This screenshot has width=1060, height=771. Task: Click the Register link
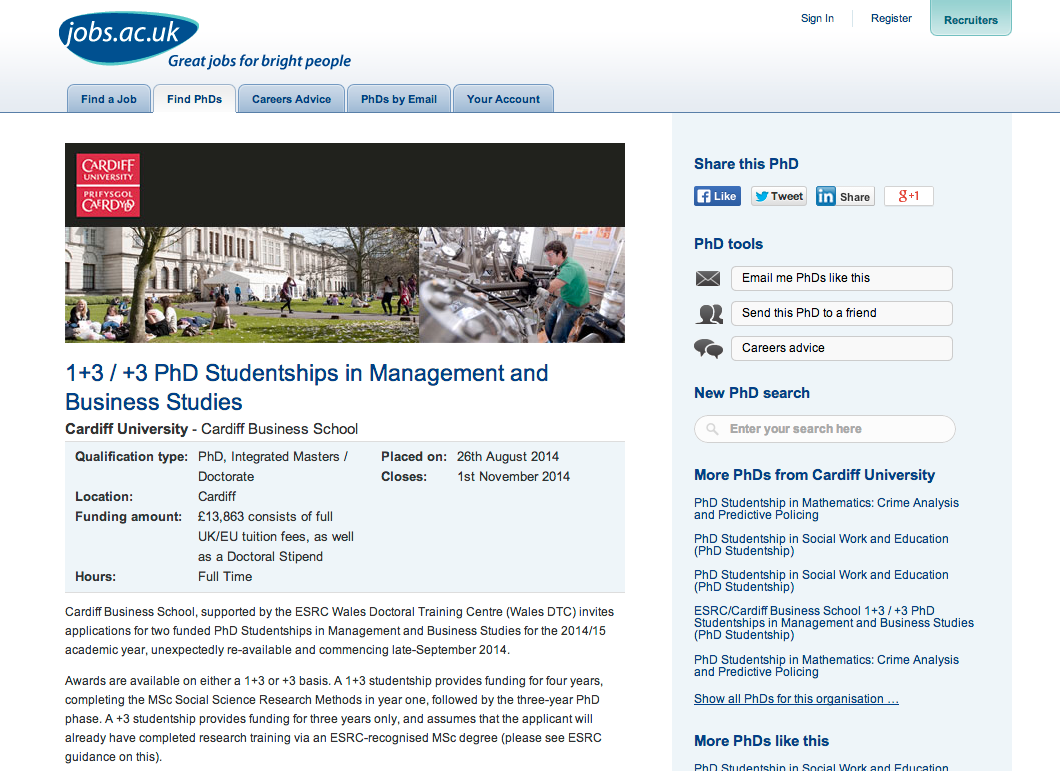point(891,18)
